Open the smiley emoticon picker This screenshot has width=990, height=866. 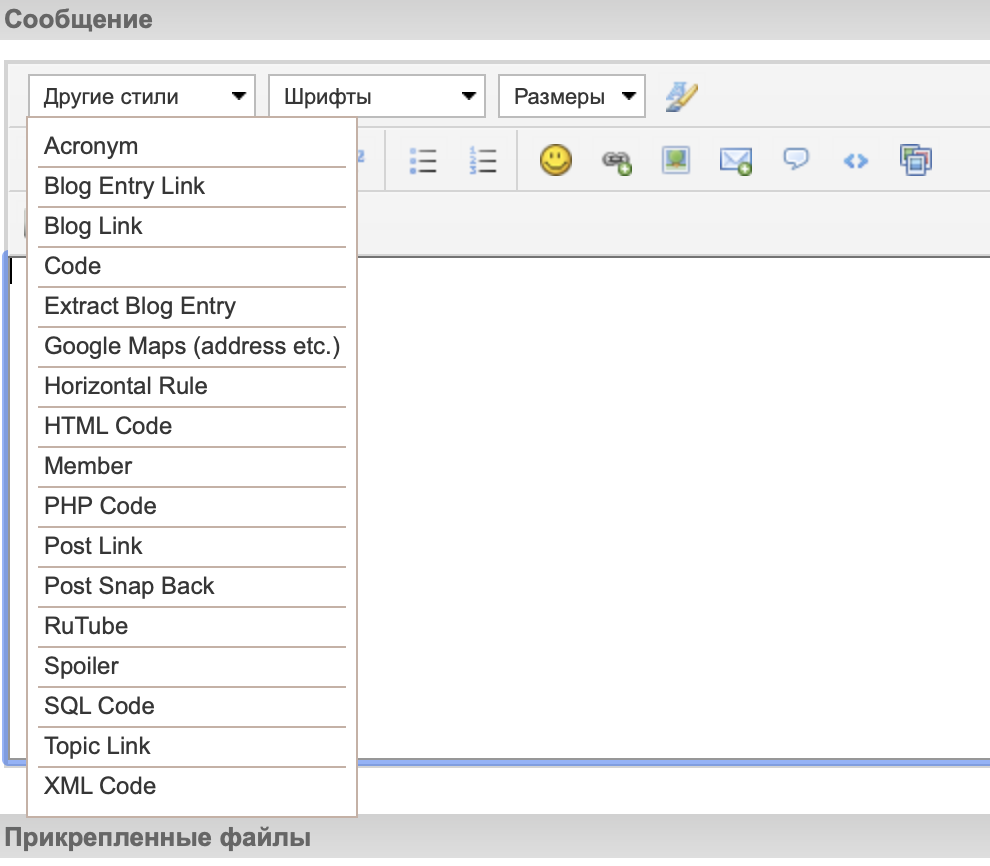(556, 160)
